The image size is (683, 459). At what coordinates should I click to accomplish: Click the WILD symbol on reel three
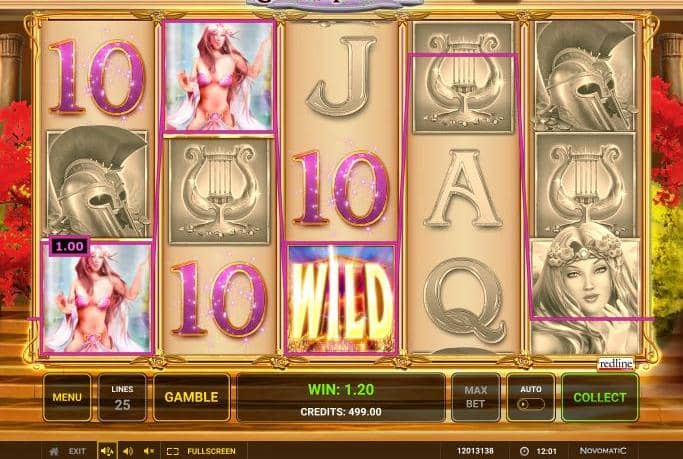pyautogui.click(x=341, y=299)
